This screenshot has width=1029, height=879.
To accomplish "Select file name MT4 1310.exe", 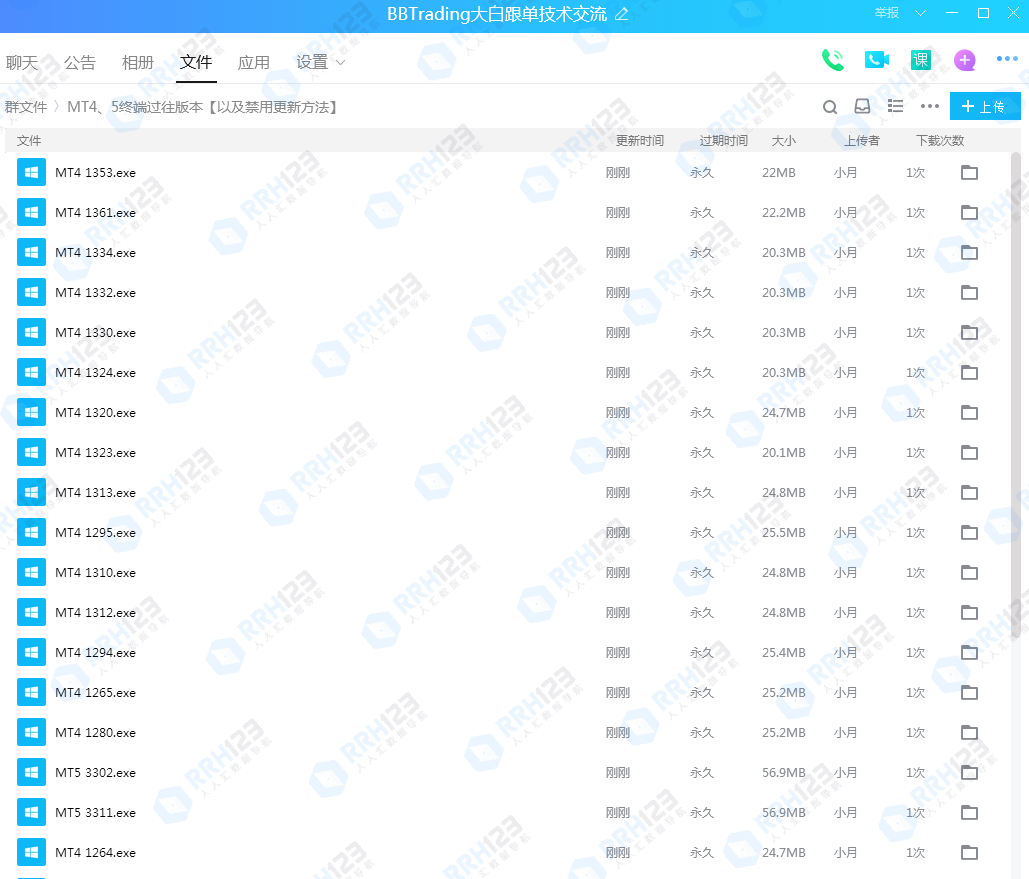I will pyautogui.click(x=96, y=573).
